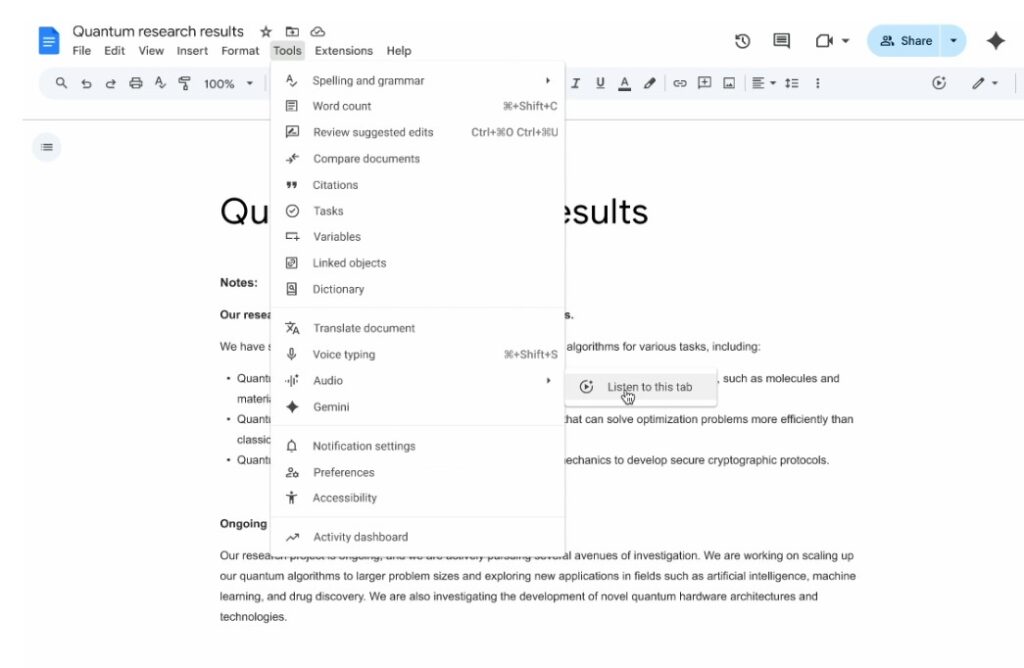
Task: Choose Review suggested edits
Action: click(418, 132)
